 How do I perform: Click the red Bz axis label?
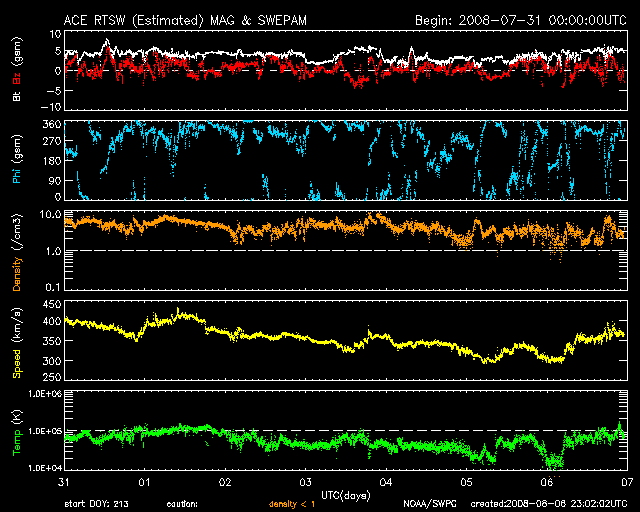coord(17,79)
